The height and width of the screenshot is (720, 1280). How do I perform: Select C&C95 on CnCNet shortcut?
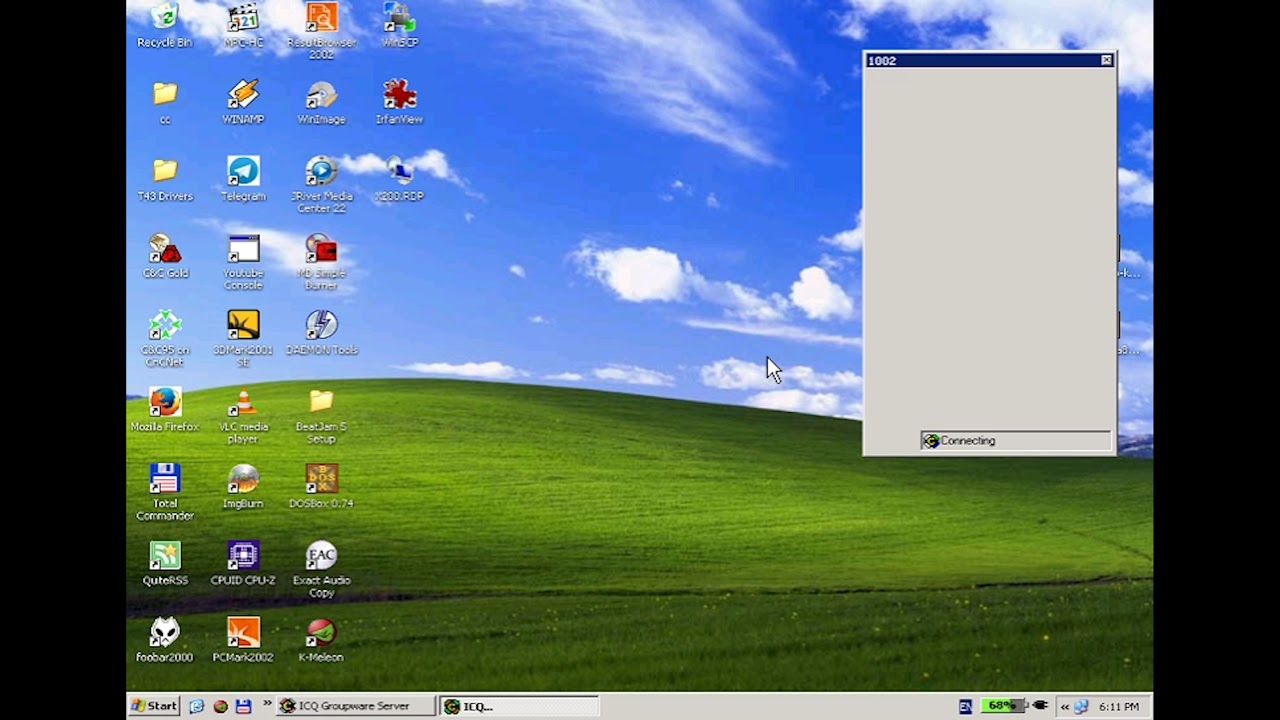[165, 339]
